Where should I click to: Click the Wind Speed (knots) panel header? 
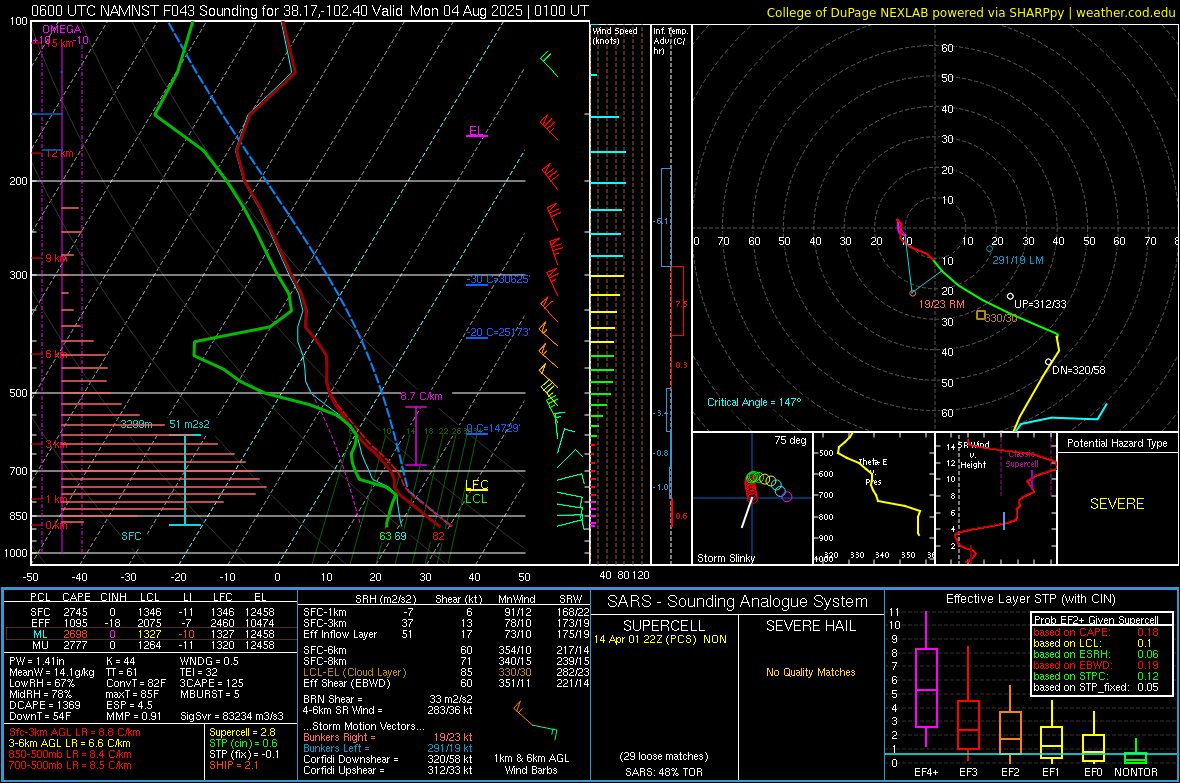tap(615, 35)
